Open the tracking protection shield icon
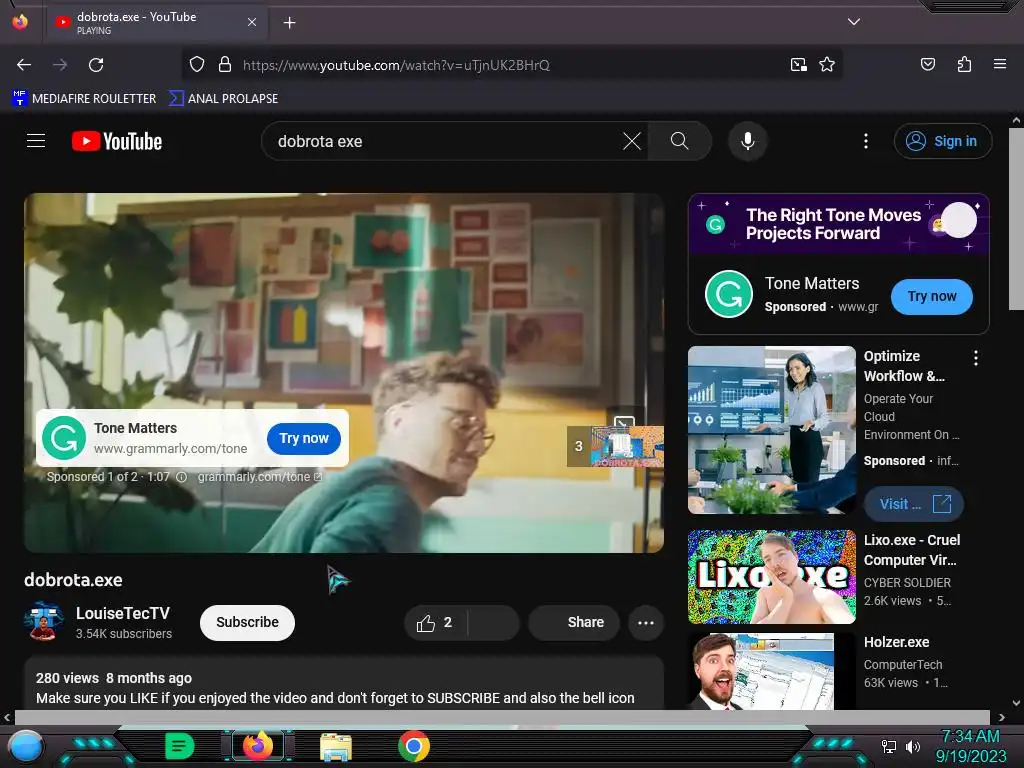This screenshot has height=768, width=1024. (197, 65)
